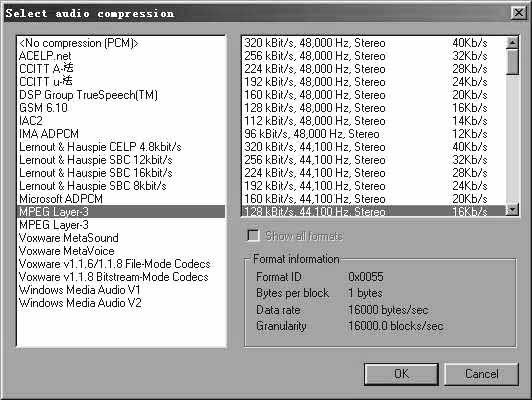Viewport: 532px width, 400px height.
Task: Select Lernout & Hauspie SBC 8kbit/s
Action: [x=121, y=186]
